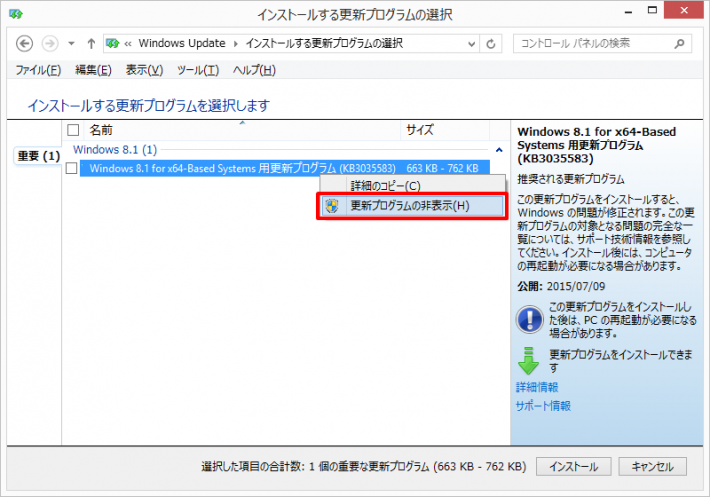Image resolution: width=710 pixels, height=497 pixels.
Task: Open the ファイル(F) menu
Action: [x=38, y=70]
